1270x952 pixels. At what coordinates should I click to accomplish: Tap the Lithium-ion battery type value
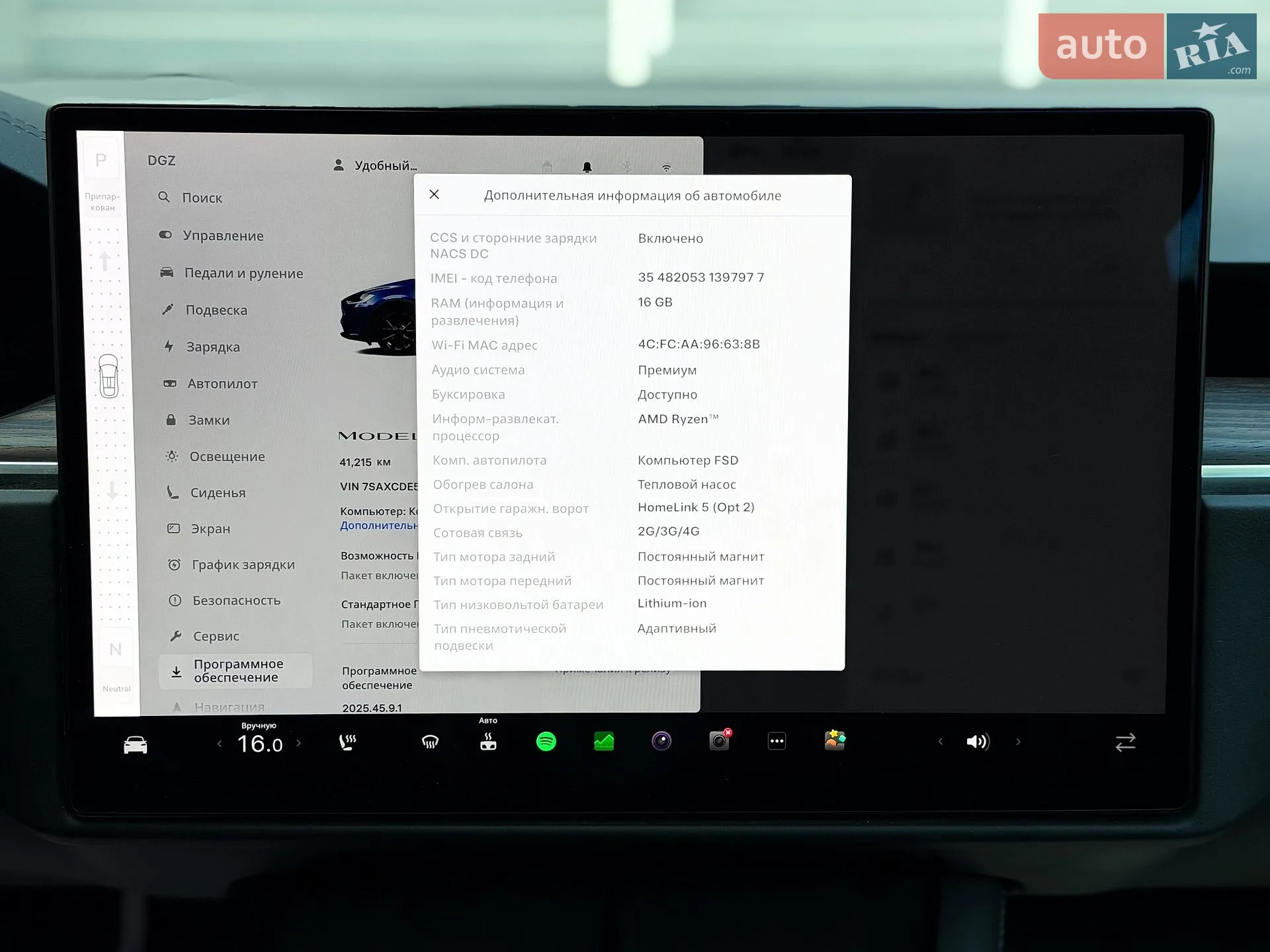tap(672, 603)
